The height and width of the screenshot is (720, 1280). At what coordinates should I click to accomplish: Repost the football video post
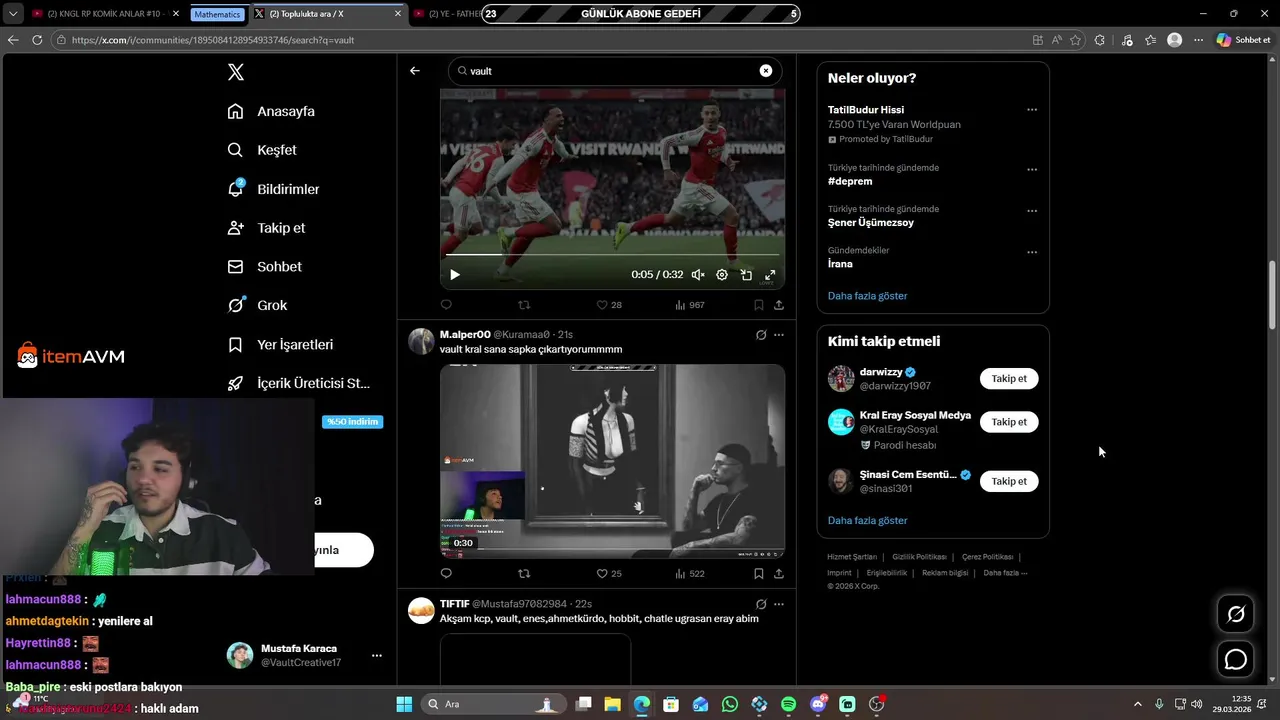[524, 305]
